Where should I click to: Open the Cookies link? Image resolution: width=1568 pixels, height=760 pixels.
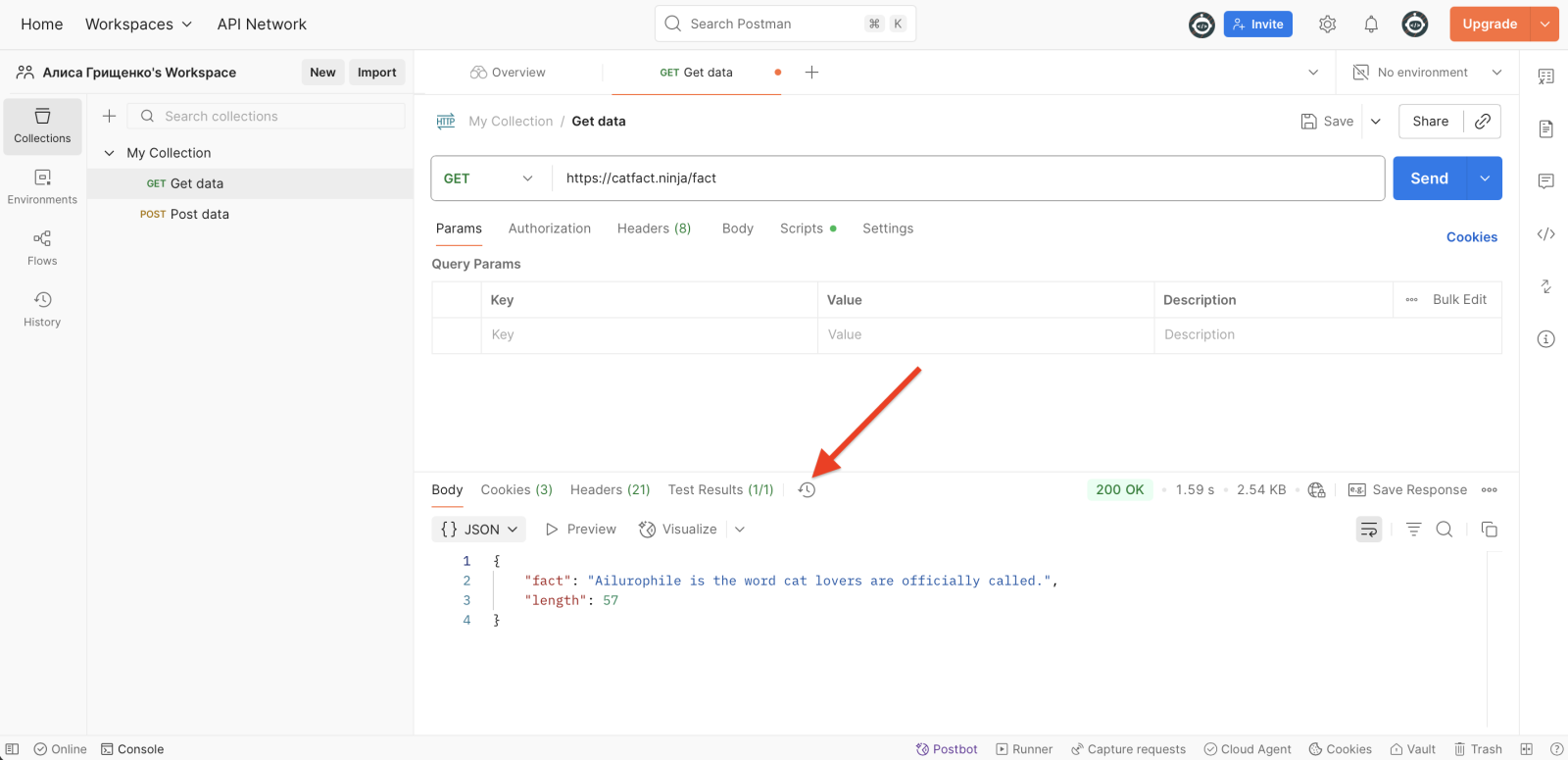(x=1472, y=237)
